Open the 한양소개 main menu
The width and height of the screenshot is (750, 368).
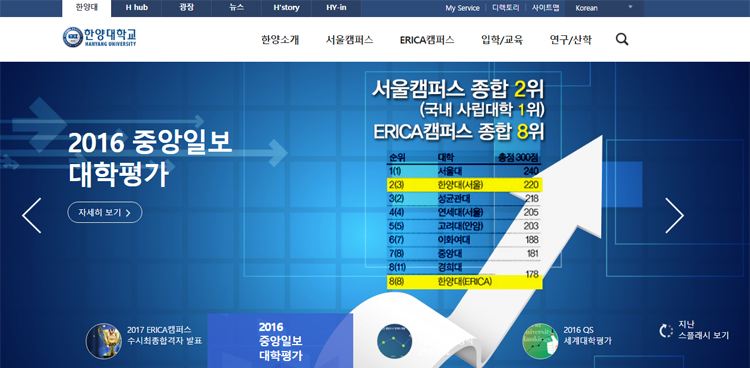(x=280, y=40)
